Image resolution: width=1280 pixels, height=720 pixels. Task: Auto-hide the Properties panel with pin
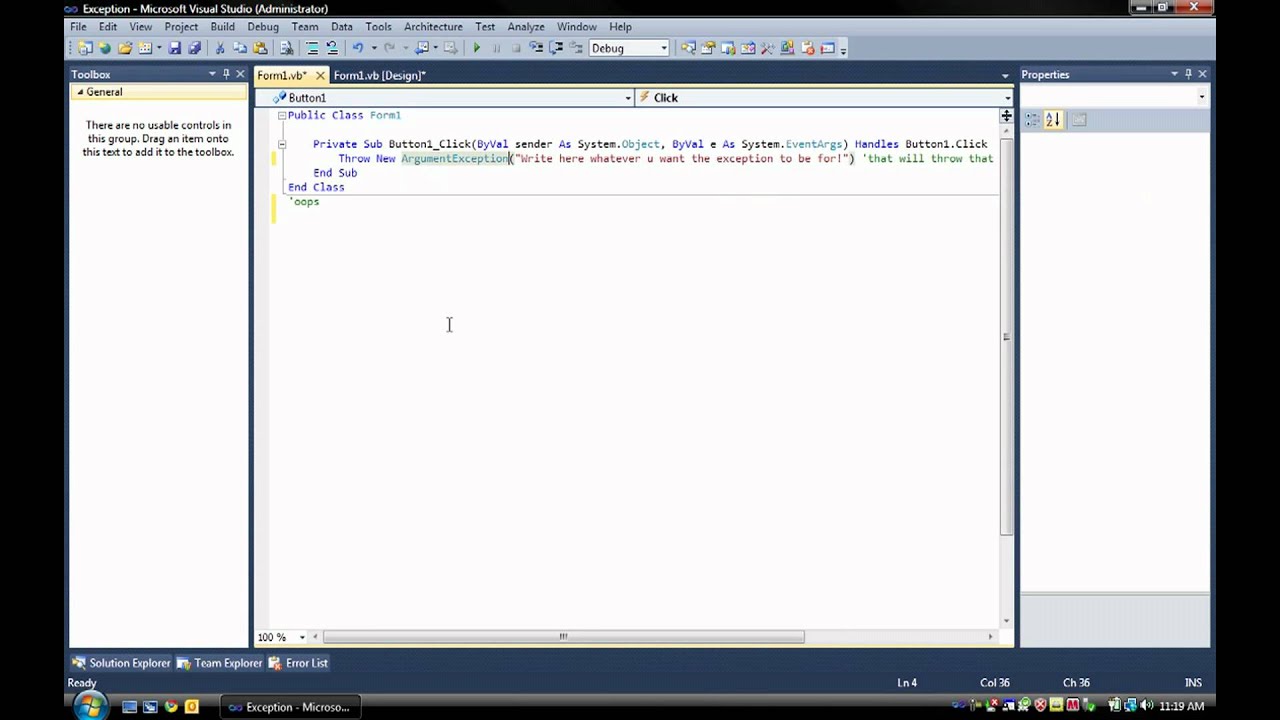(1188, 74)
